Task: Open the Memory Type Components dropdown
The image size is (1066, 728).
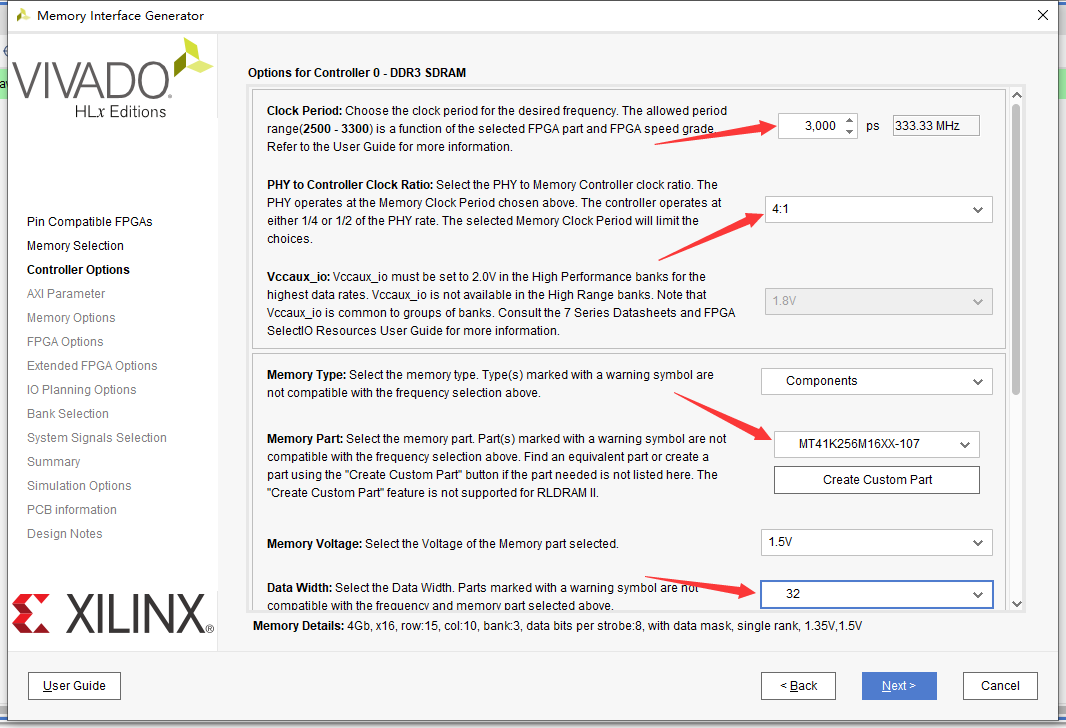Action: [876, 381]
